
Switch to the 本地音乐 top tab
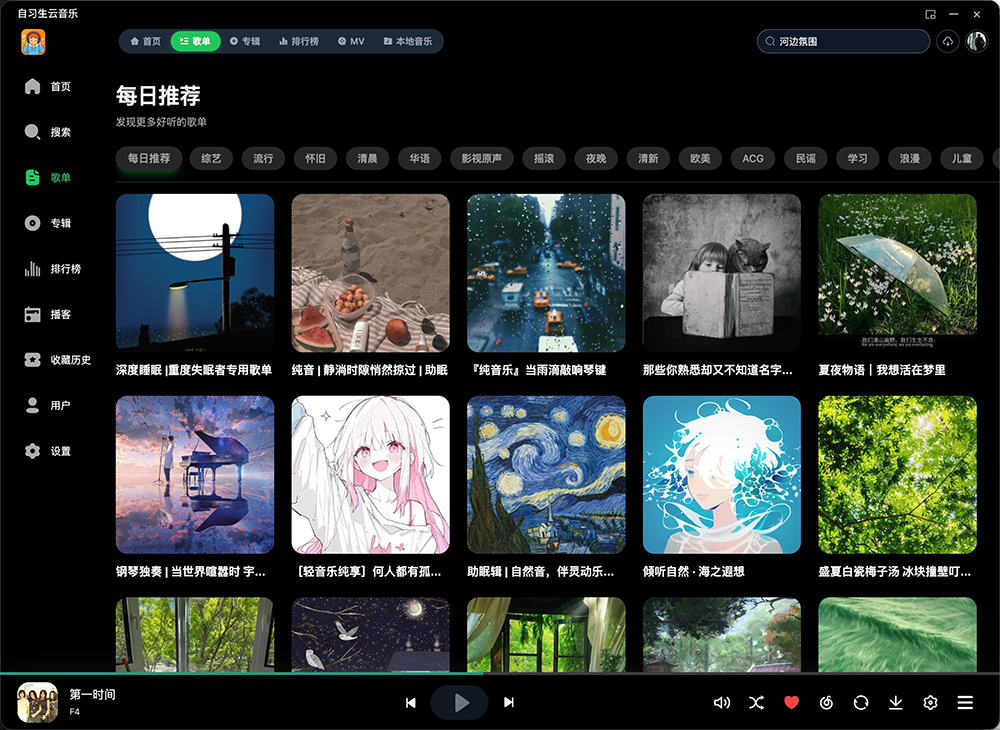(x=408, y=41)
